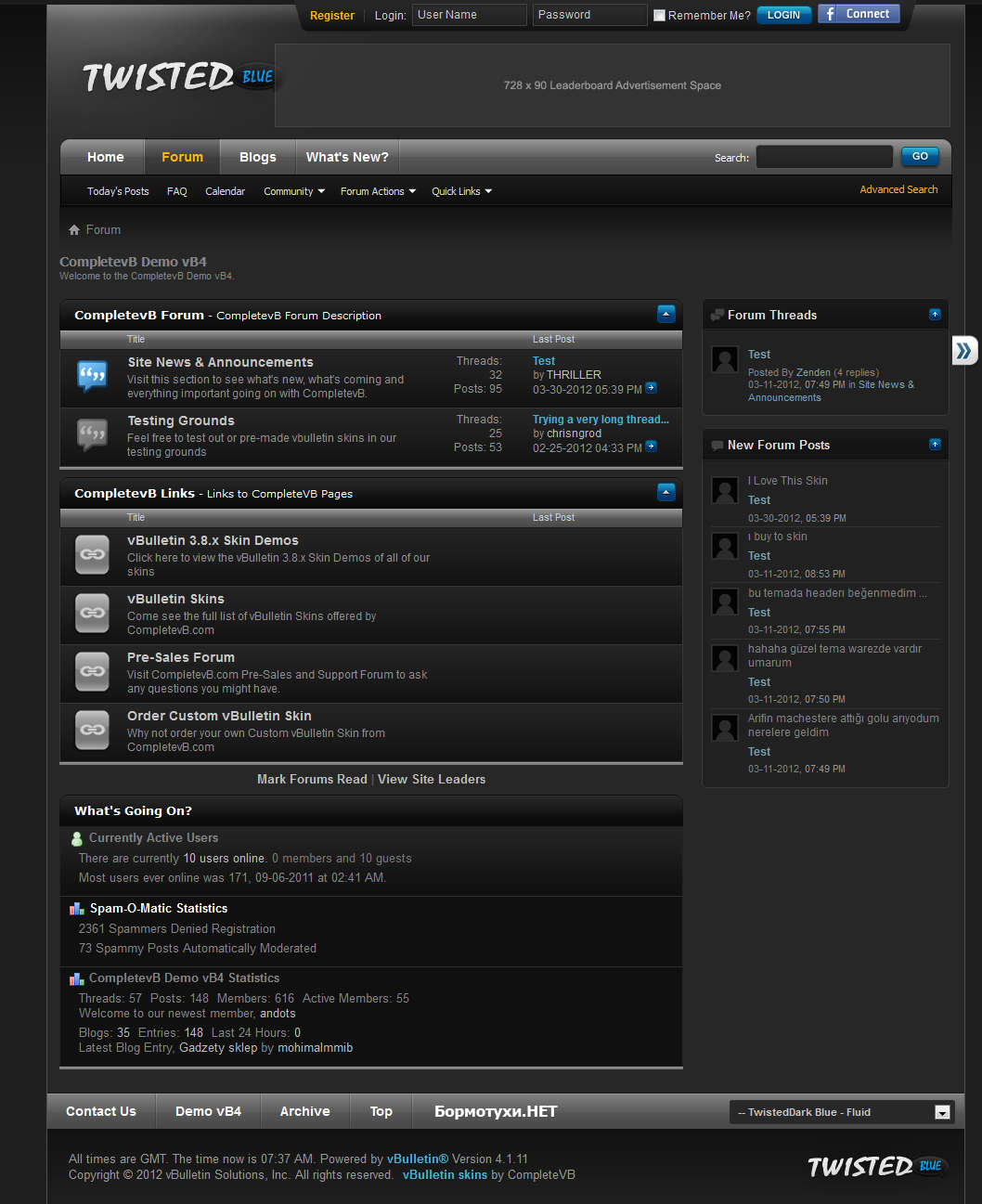Click the LOGIN button
This screenshot has width=982, height=1204.
coord(784,15)
